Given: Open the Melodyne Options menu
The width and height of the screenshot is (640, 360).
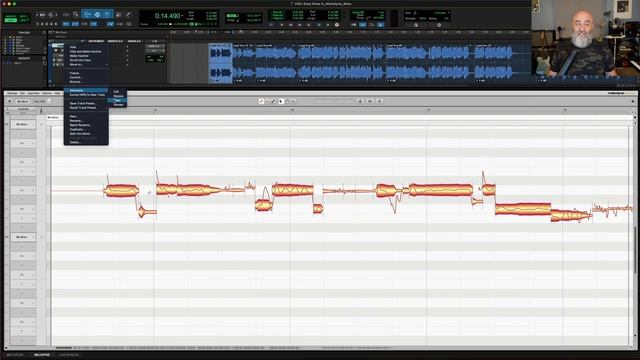Looking at the screenshot, I should (47, 93).
